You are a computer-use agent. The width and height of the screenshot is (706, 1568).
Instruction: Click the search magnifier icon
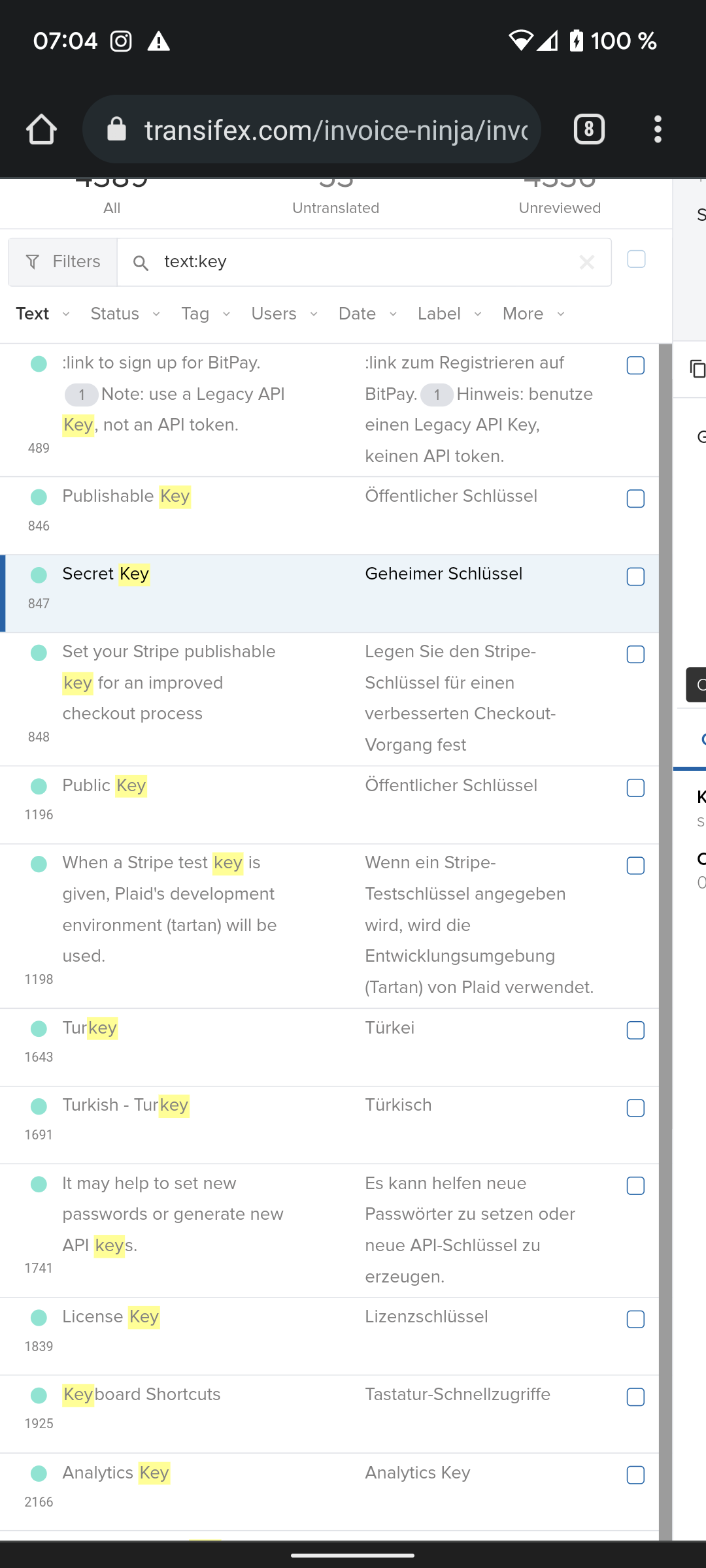141,263
